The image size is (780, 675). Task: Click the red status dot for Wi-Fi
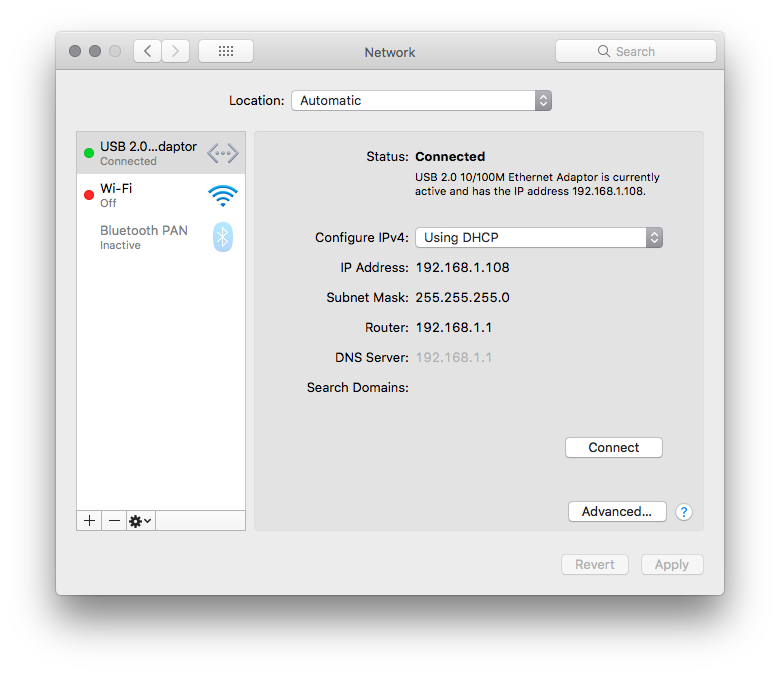(89, 195)
